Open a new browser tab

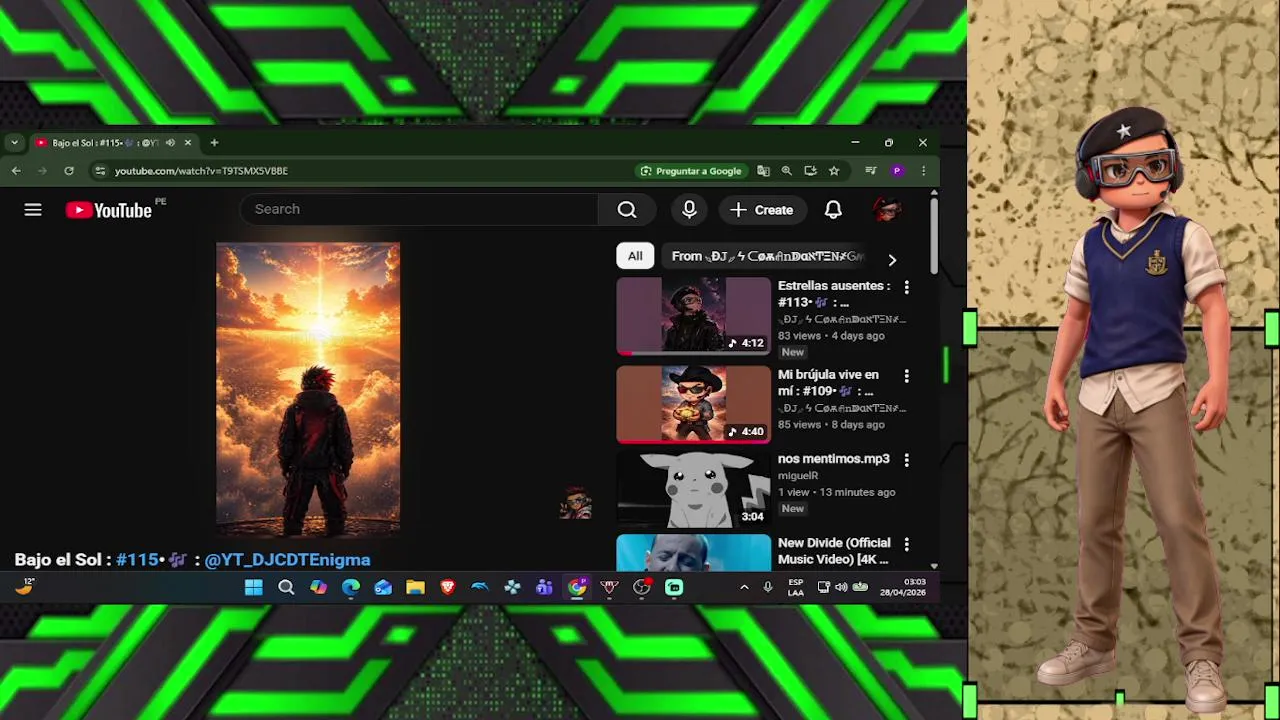(x=214, y=143)
